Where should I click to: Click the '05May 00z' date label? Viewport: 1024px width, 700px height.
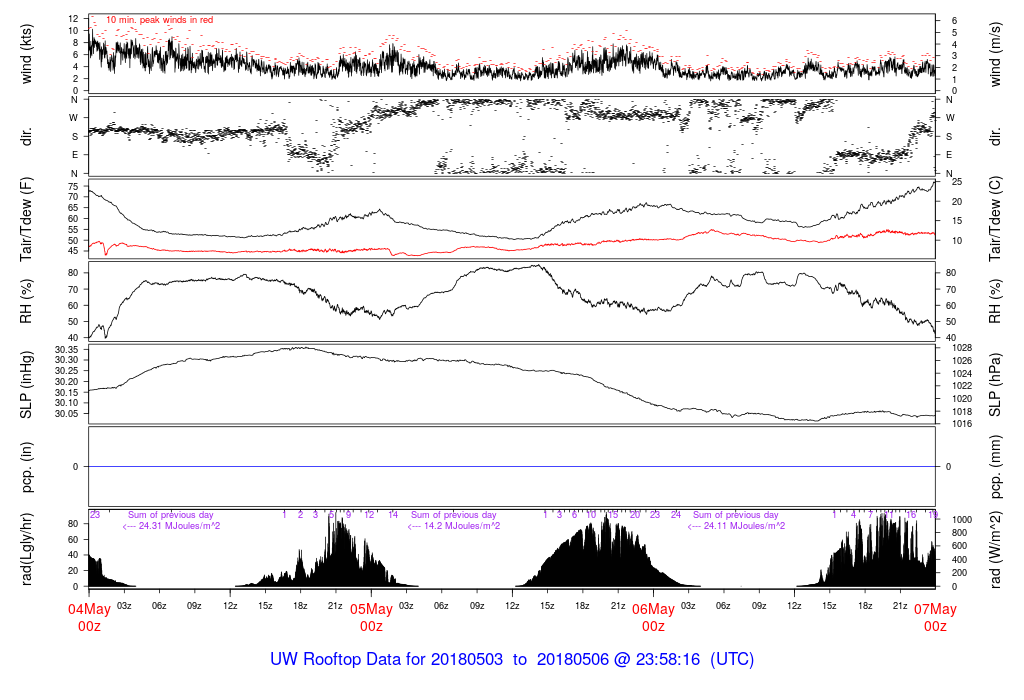pyautogui.click(x=372, y=618)
